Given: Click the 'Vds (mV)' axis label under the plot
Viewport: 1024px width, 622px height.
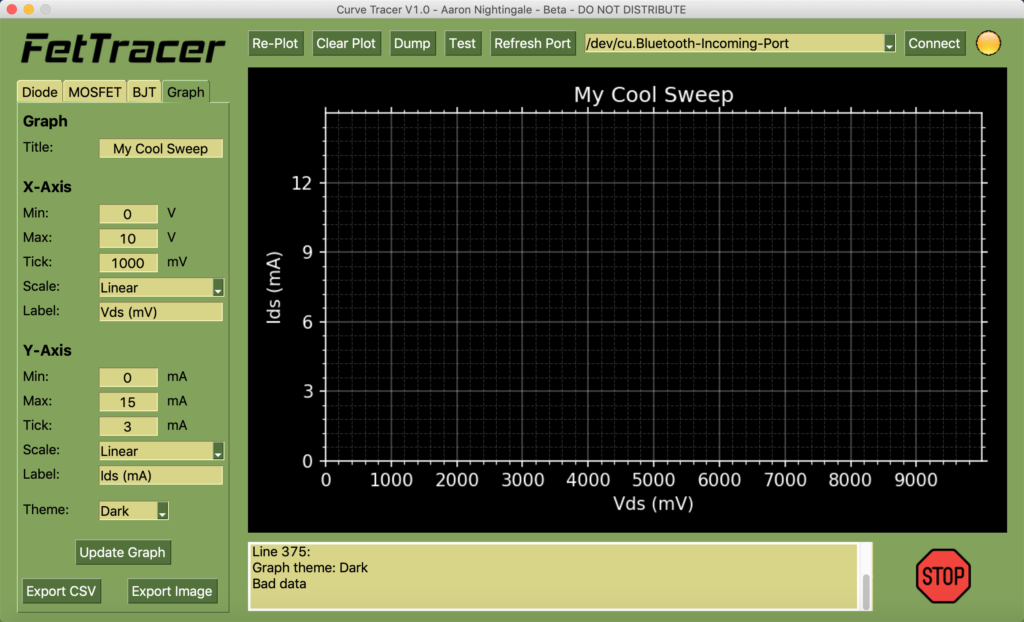Looking at the screenshot, I should click(x=653, y=504).
